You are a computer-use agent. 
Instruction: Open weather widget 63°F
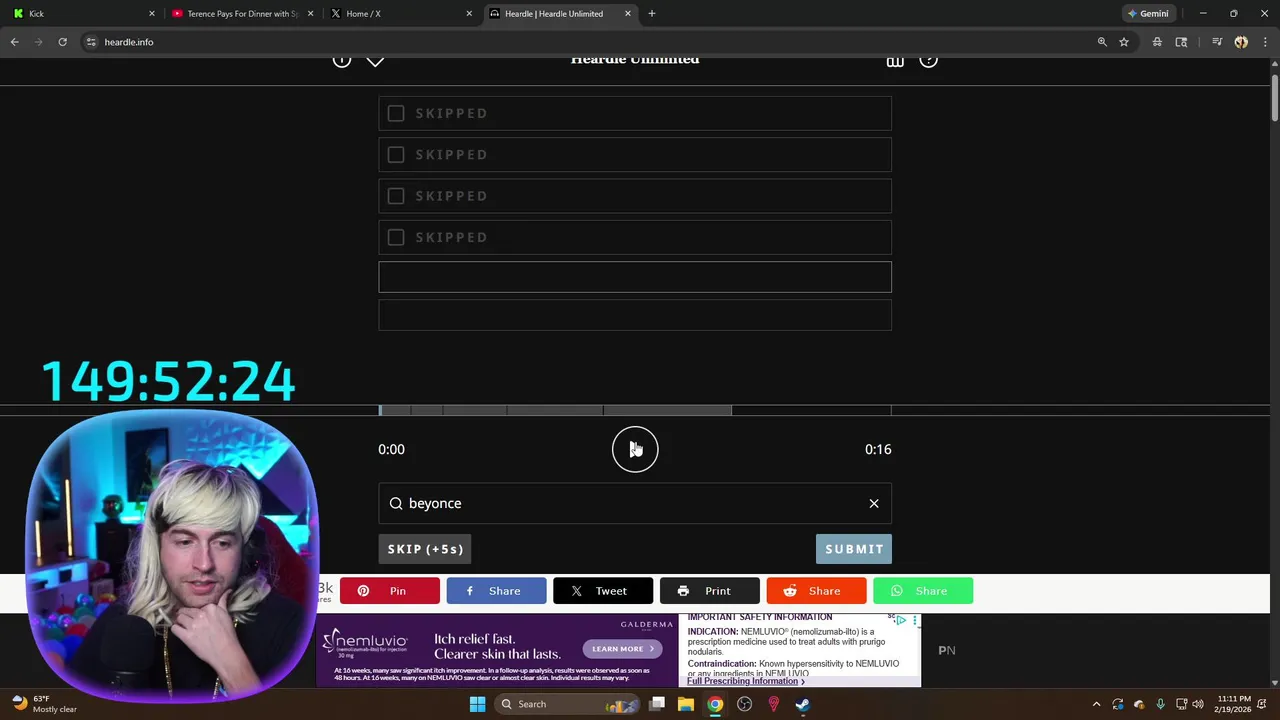44,704
